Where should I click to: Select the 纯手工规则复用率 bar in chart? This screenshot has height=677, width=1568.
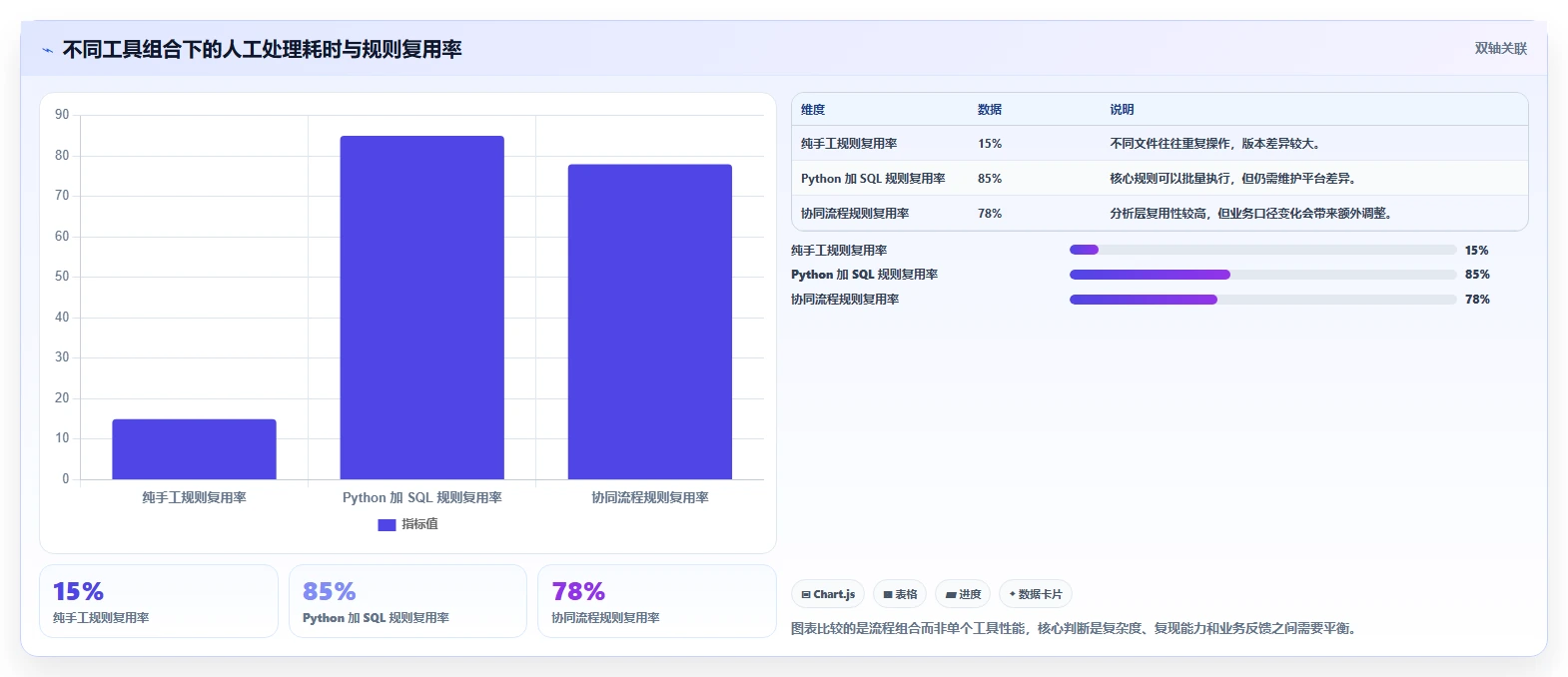pyautogui.click(x=194, y=449)
